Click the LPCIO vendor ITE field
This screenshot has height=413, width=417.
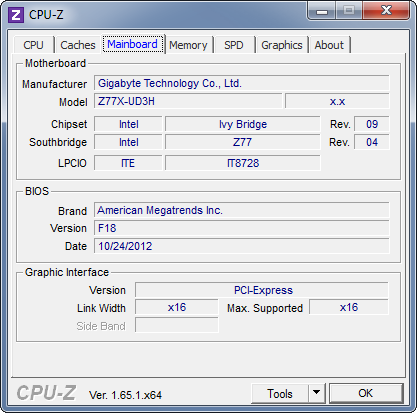128,163
